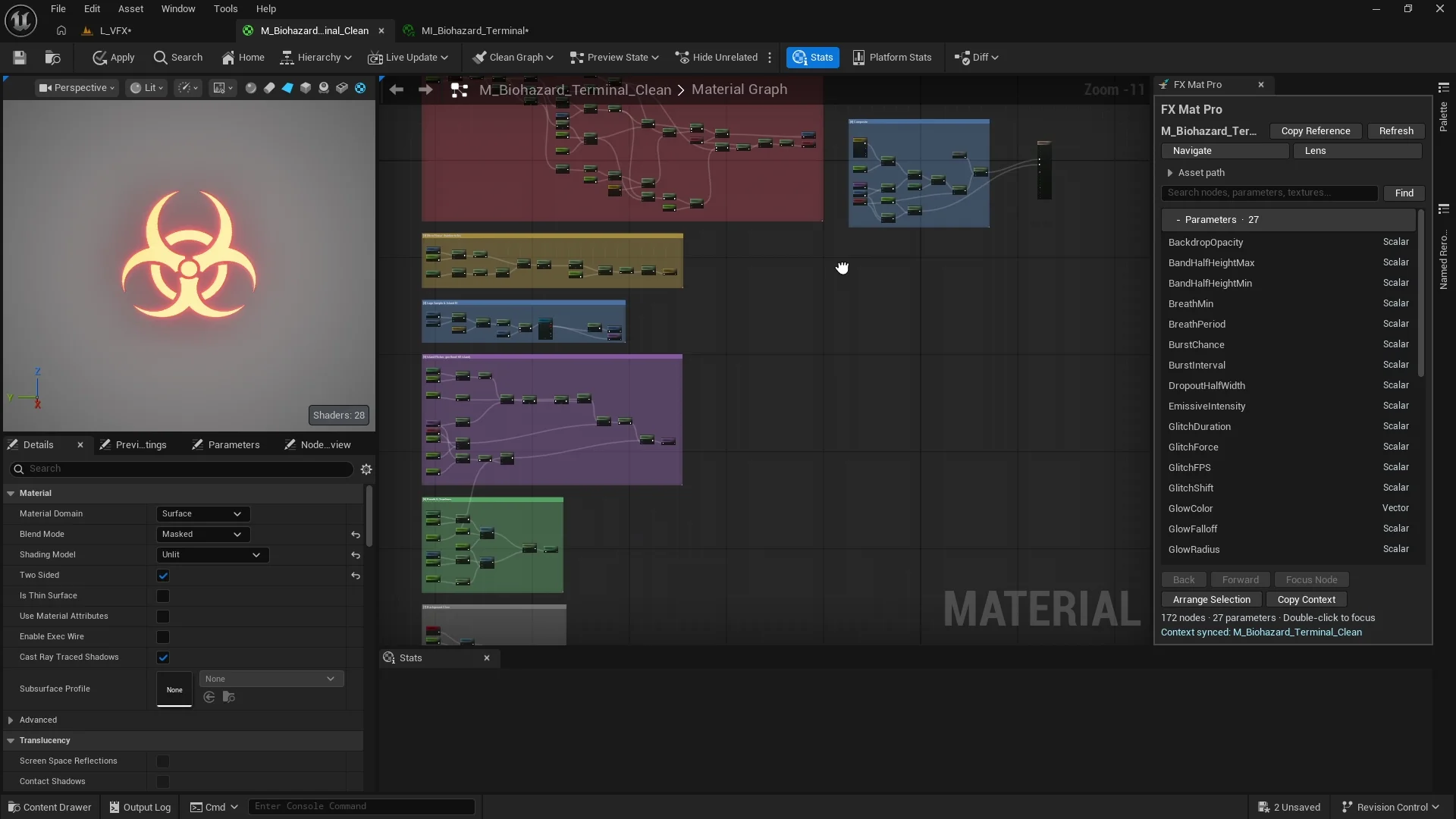Select the sphere preview mesh icon
The height and width of the screenshot is (819, 1456).
251,88
